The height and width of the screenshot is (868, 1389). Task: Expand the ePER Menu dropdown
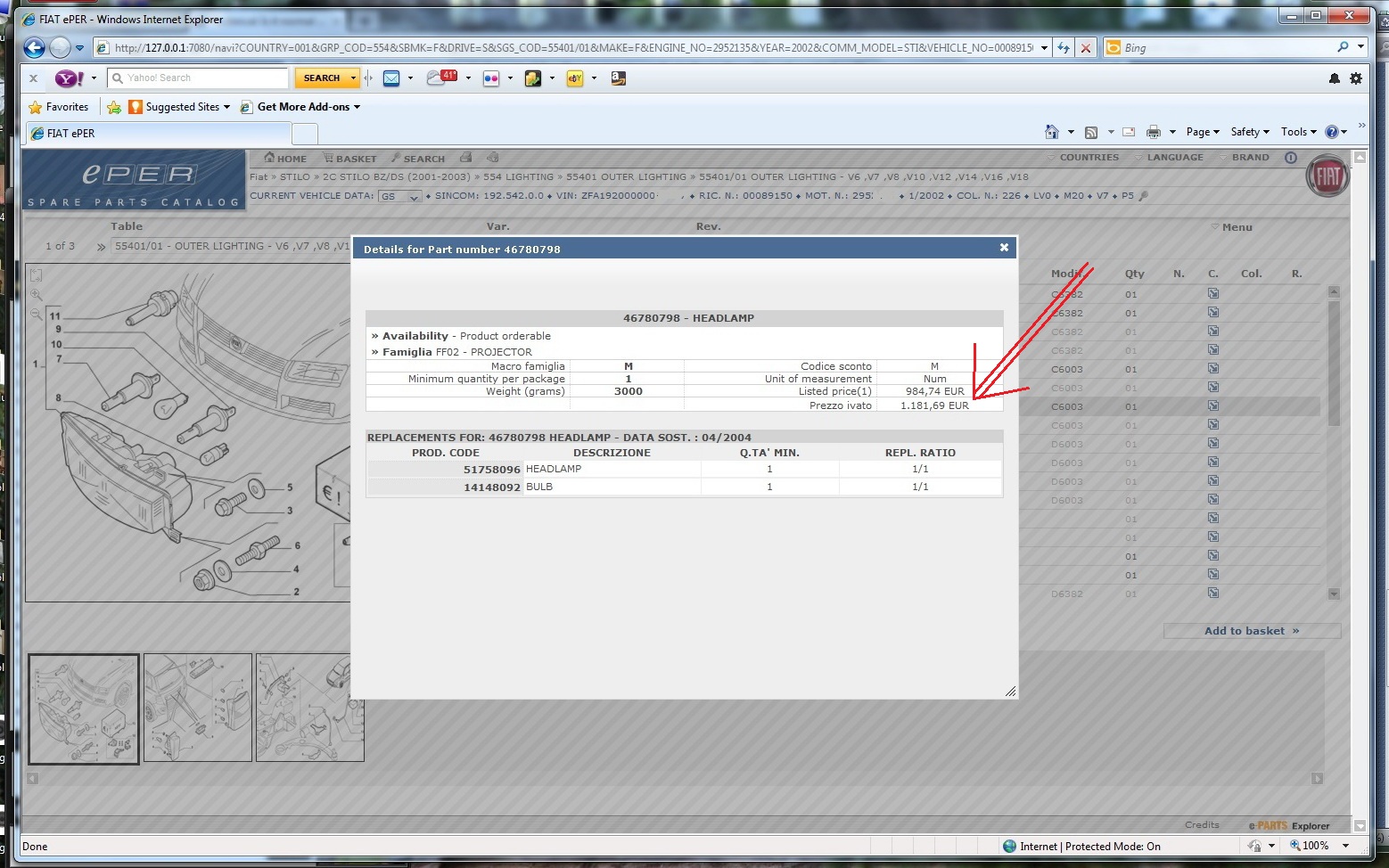point(1231,227)
